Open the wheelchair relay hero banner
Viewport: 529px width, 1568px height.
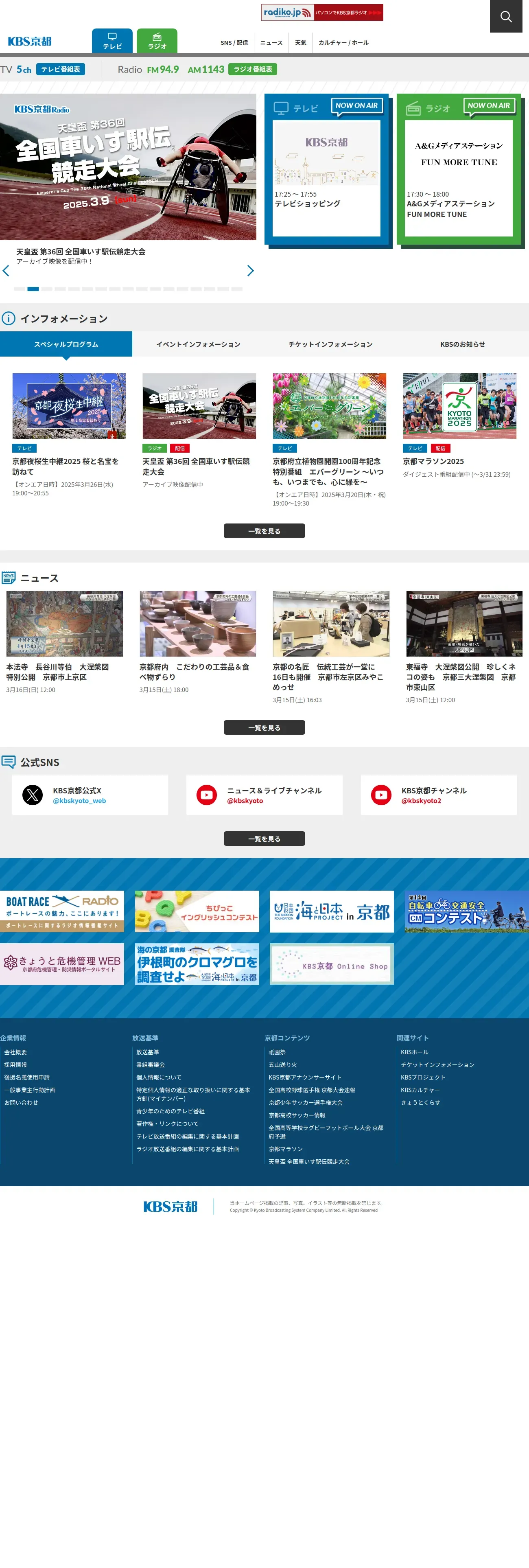[128, 167]
